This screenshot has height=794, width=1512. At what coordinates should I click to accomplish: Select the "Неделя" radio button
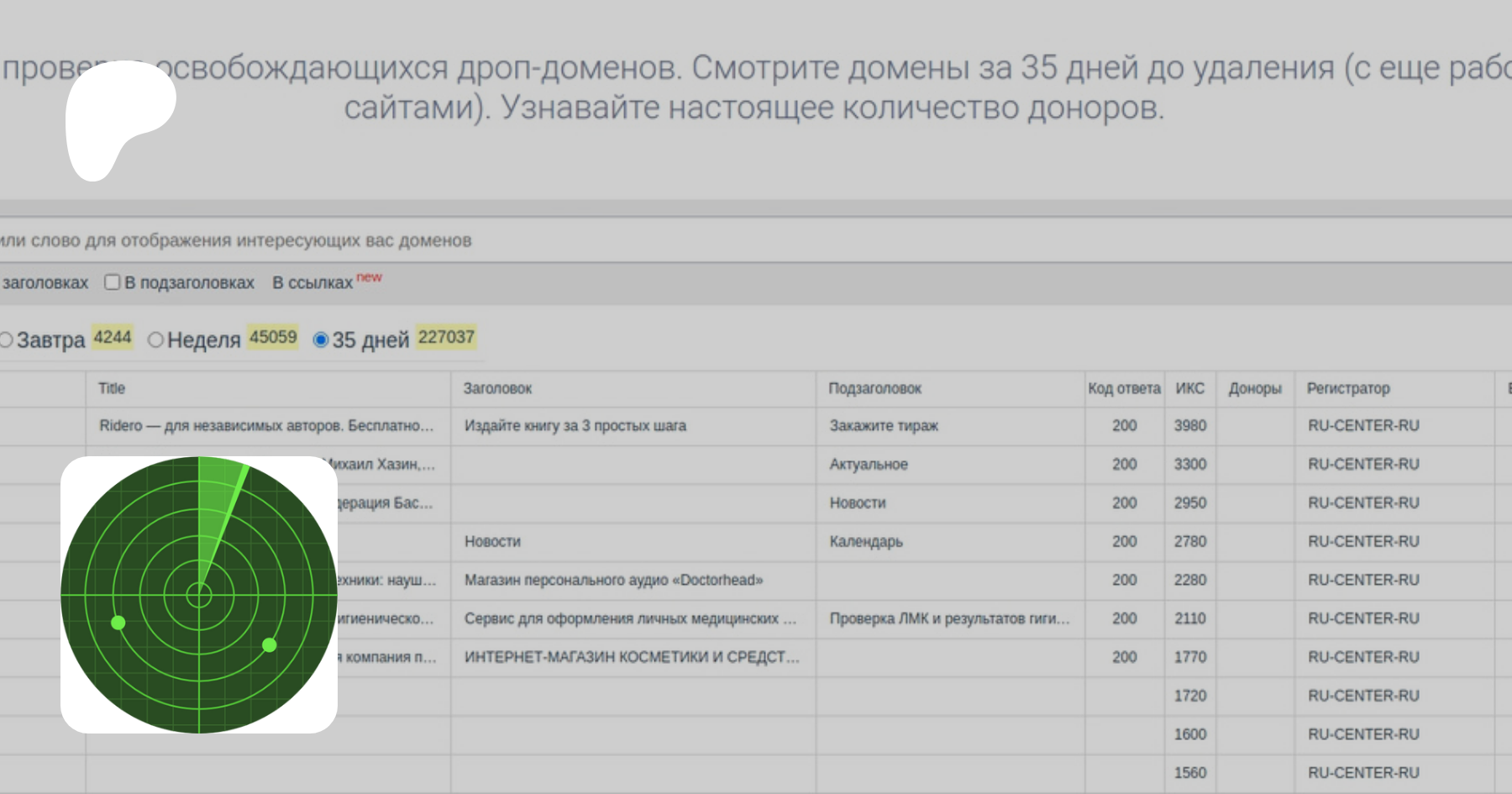click(x=155, y=339)
